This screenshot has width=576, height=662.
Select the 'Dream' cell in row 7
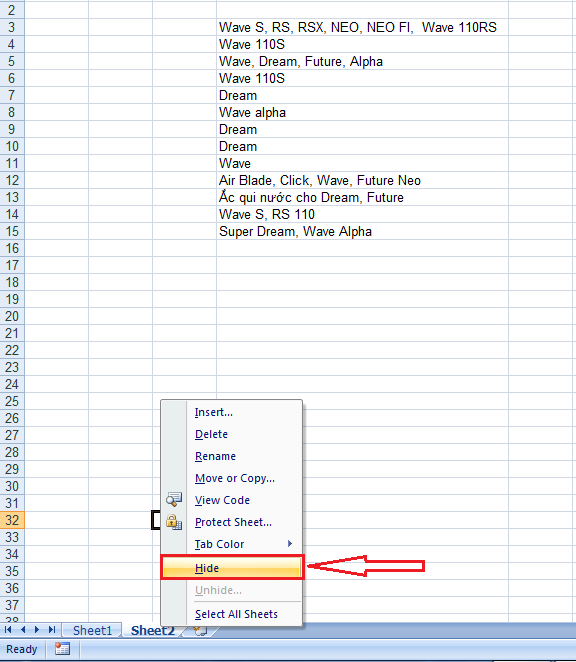[x=362, y=95]
